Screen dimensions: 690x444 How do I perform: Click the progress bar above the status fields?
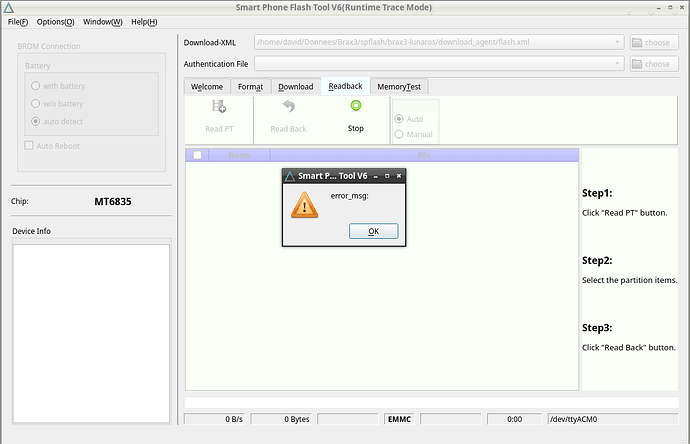(x=431, y=402)
